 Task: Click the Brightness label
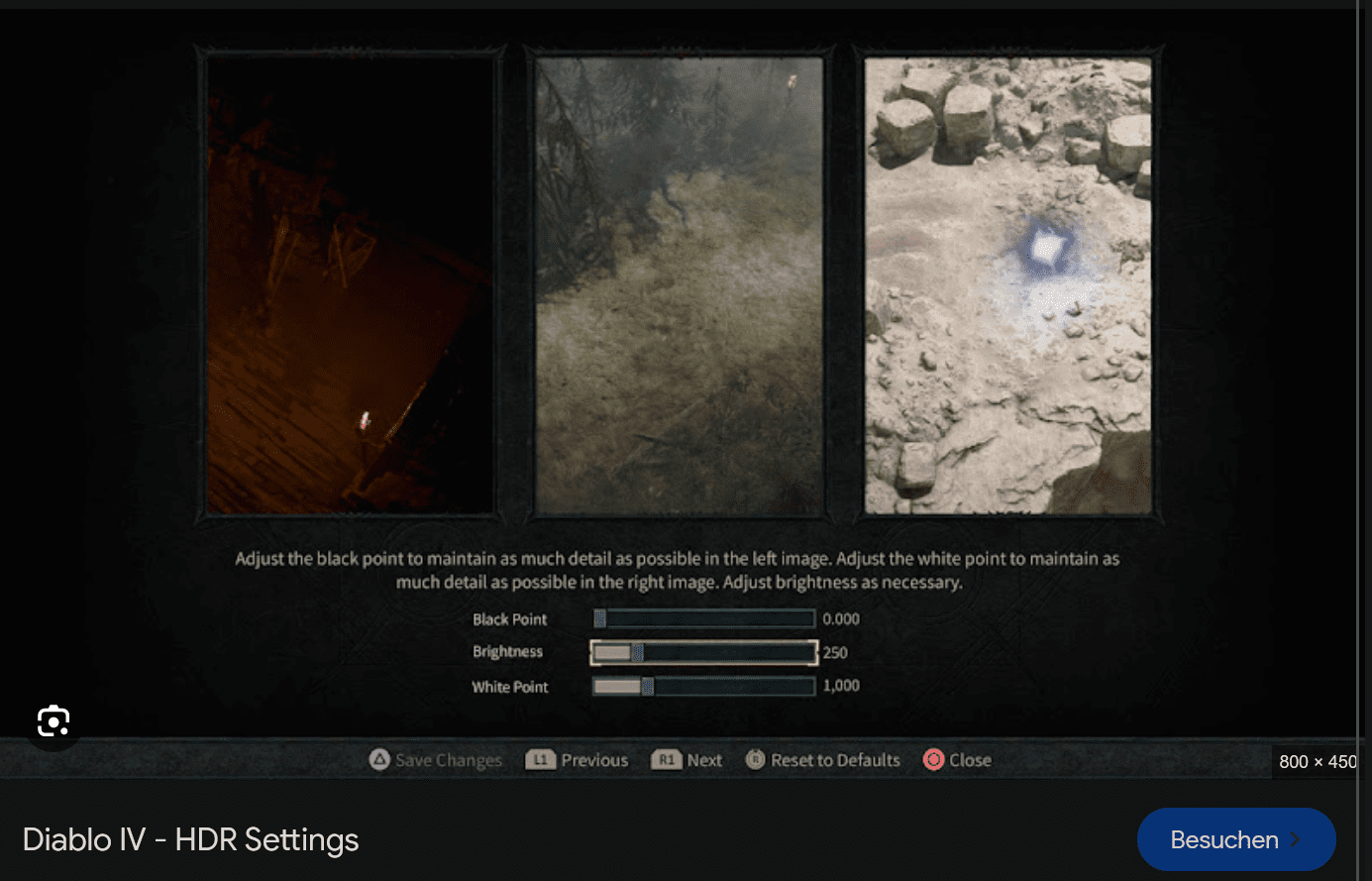point(507,652)
